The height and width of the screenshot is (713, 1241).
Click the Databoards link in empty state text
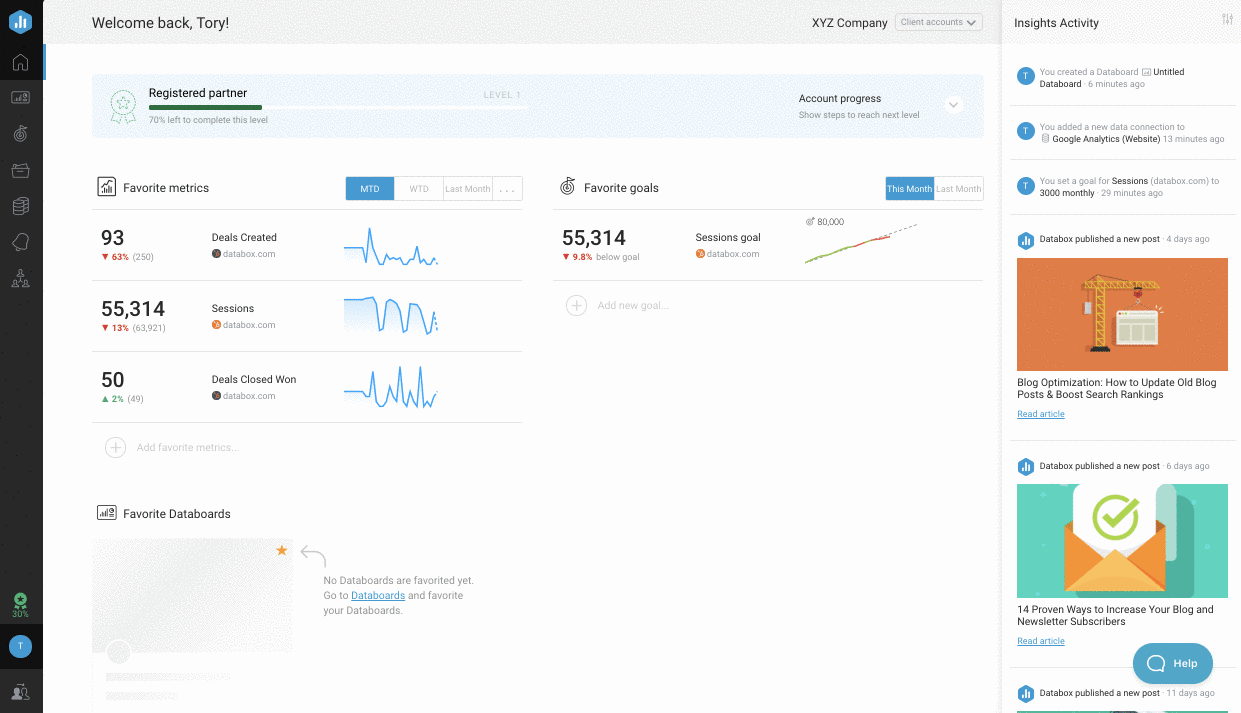pos(378,596)
